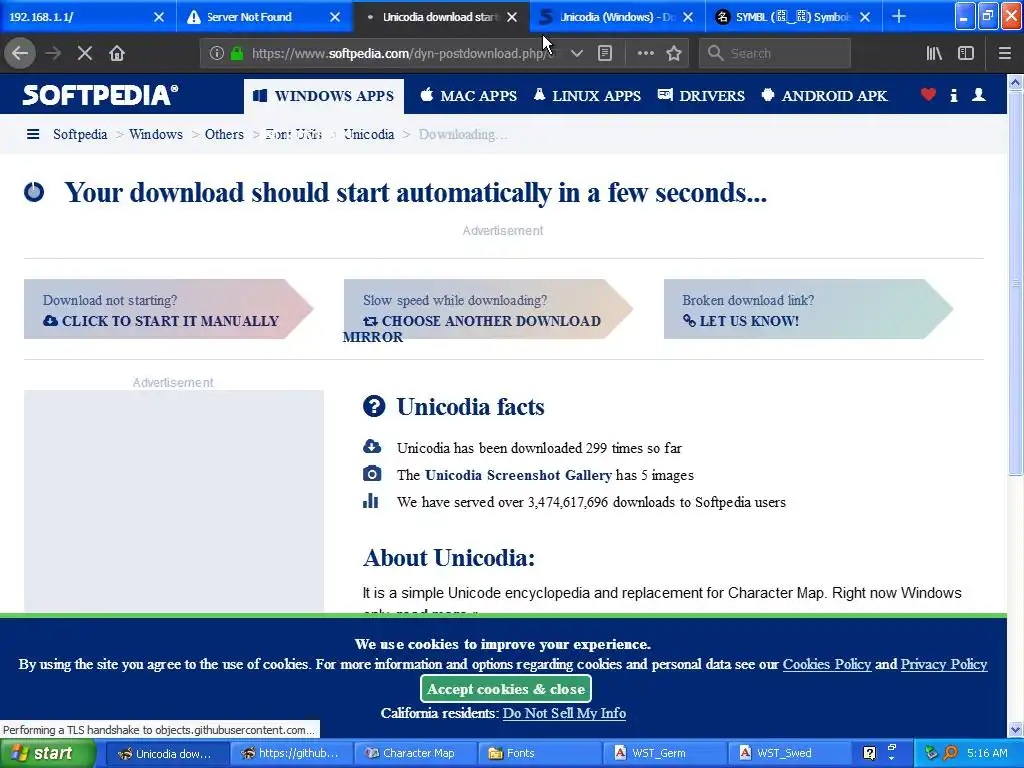Go back with the browser back arrow
This screenshot has width=1024, height=768.
pos(20,53)
